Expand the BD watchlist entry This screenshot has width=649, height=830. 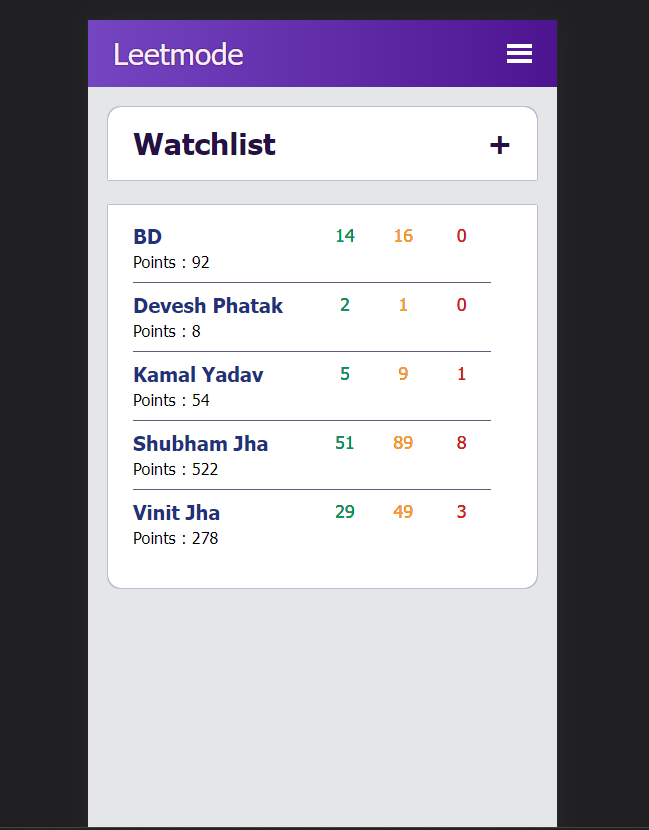click(x=147, y=237)
